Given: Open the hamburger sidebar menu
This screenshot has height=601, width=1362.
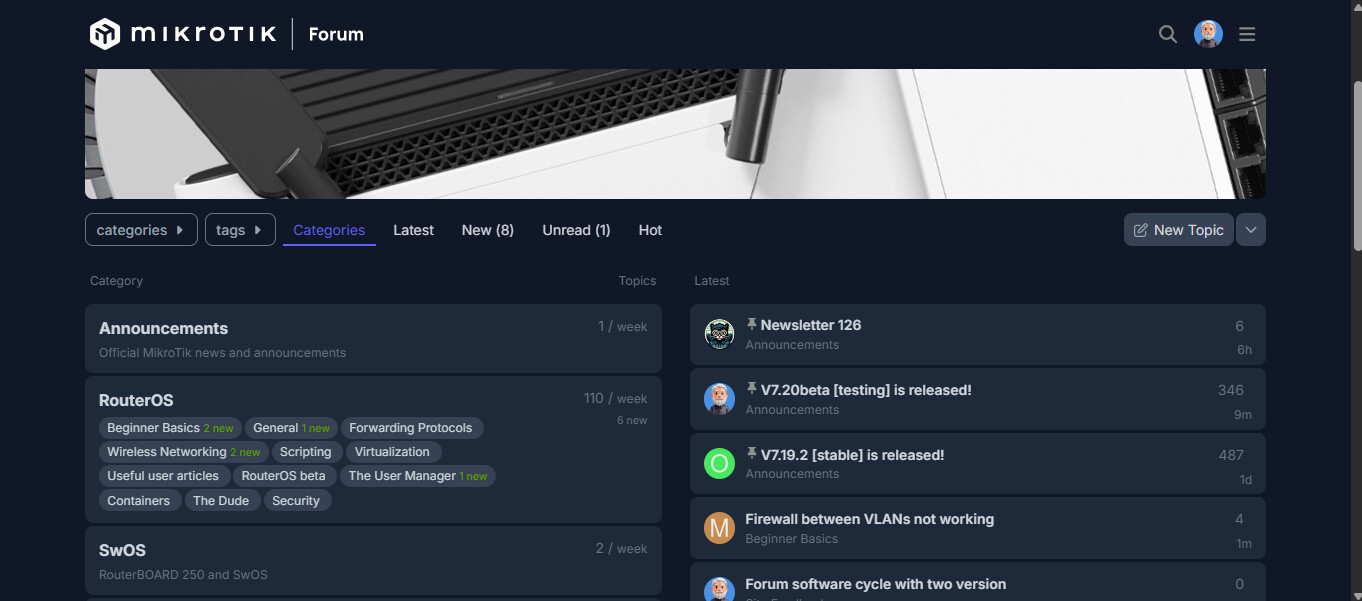Looking at the screenshot, I should coord(1247,34).
